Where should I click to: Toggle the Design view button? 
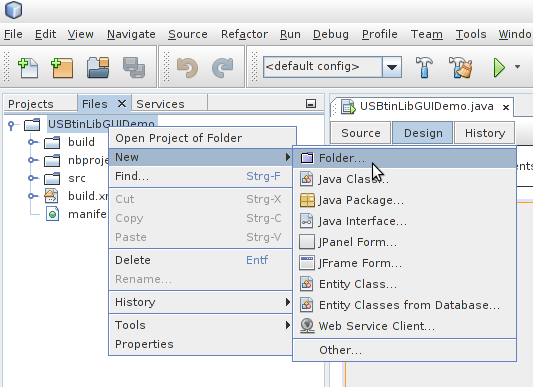423,133
